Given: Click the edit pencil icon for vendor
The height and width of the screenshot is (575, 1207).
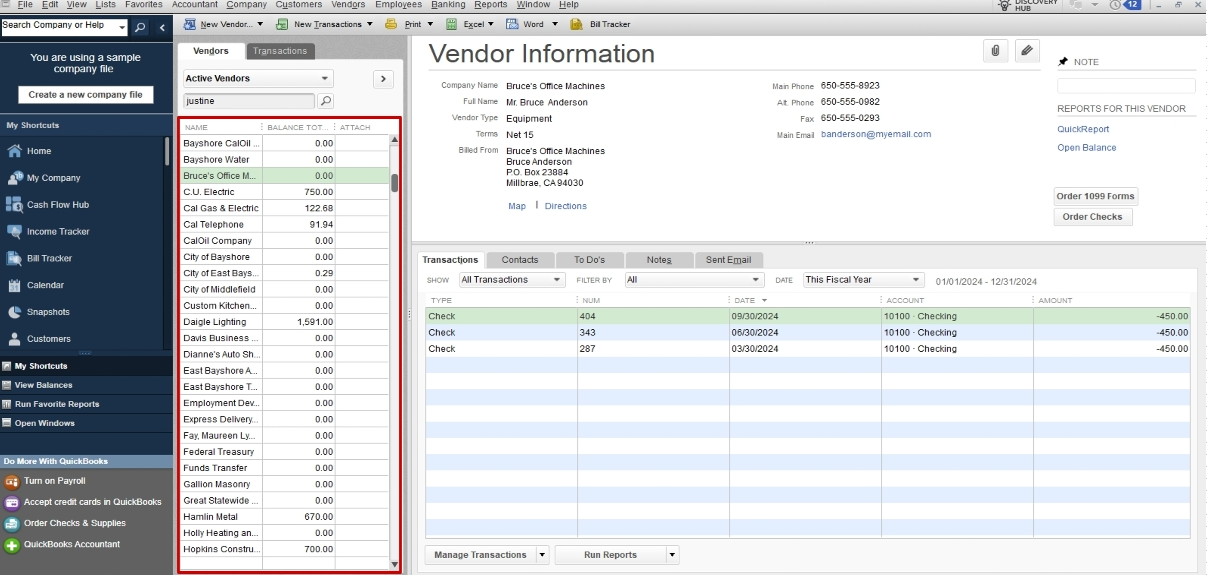Looking at the screenshot, I should pyautogui.click(x=1027, y=51).
